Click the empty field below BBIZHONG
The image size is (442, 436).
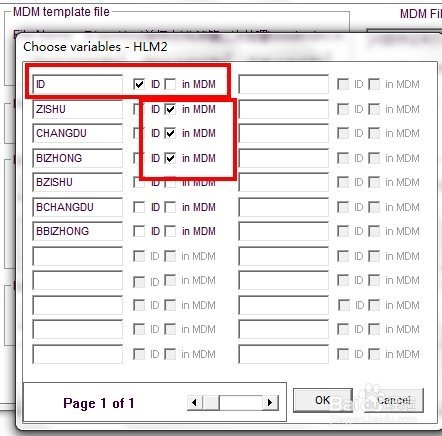tap(78, 256)
